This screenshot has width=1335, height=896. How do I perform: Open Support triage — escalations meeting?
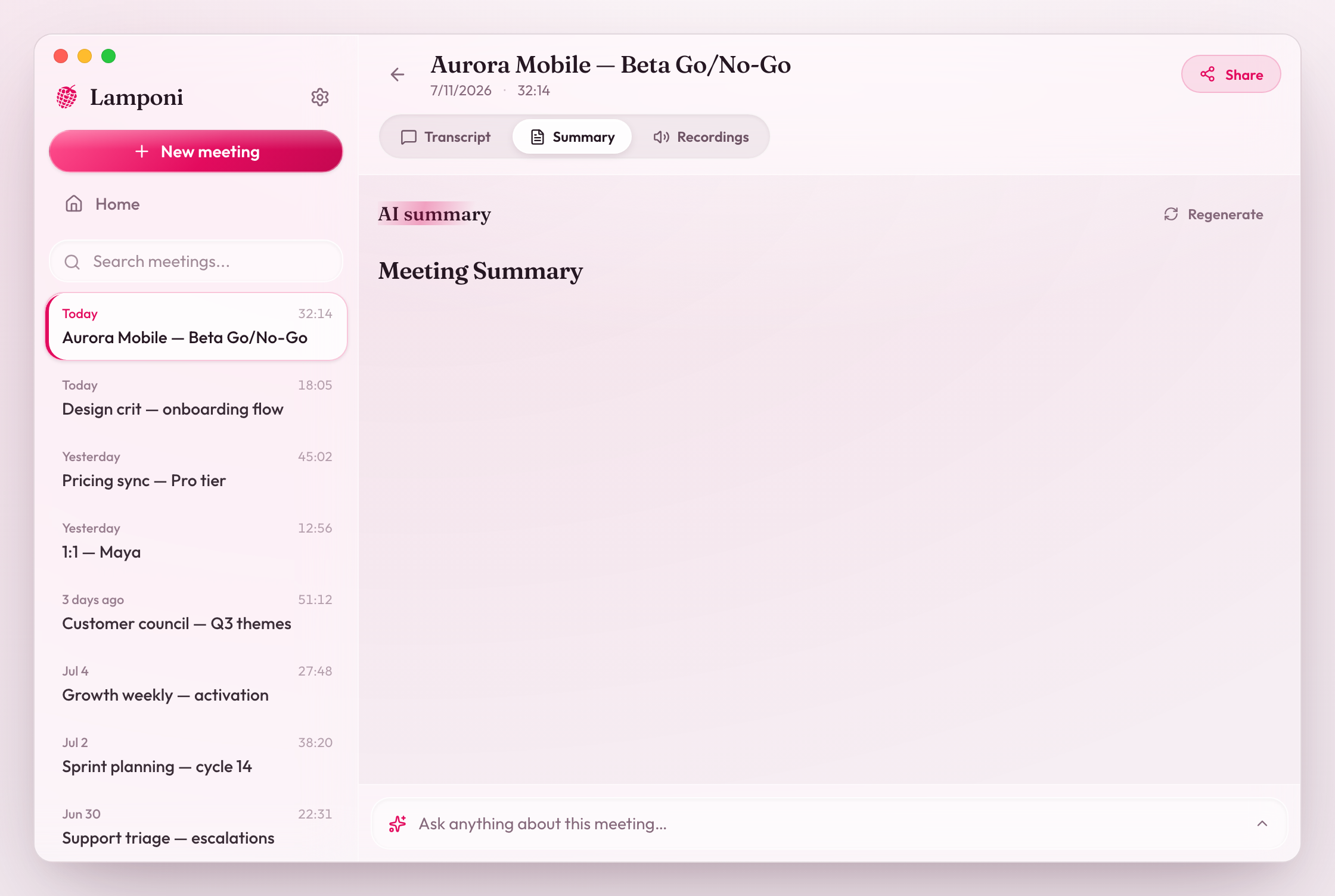(196, 827)
